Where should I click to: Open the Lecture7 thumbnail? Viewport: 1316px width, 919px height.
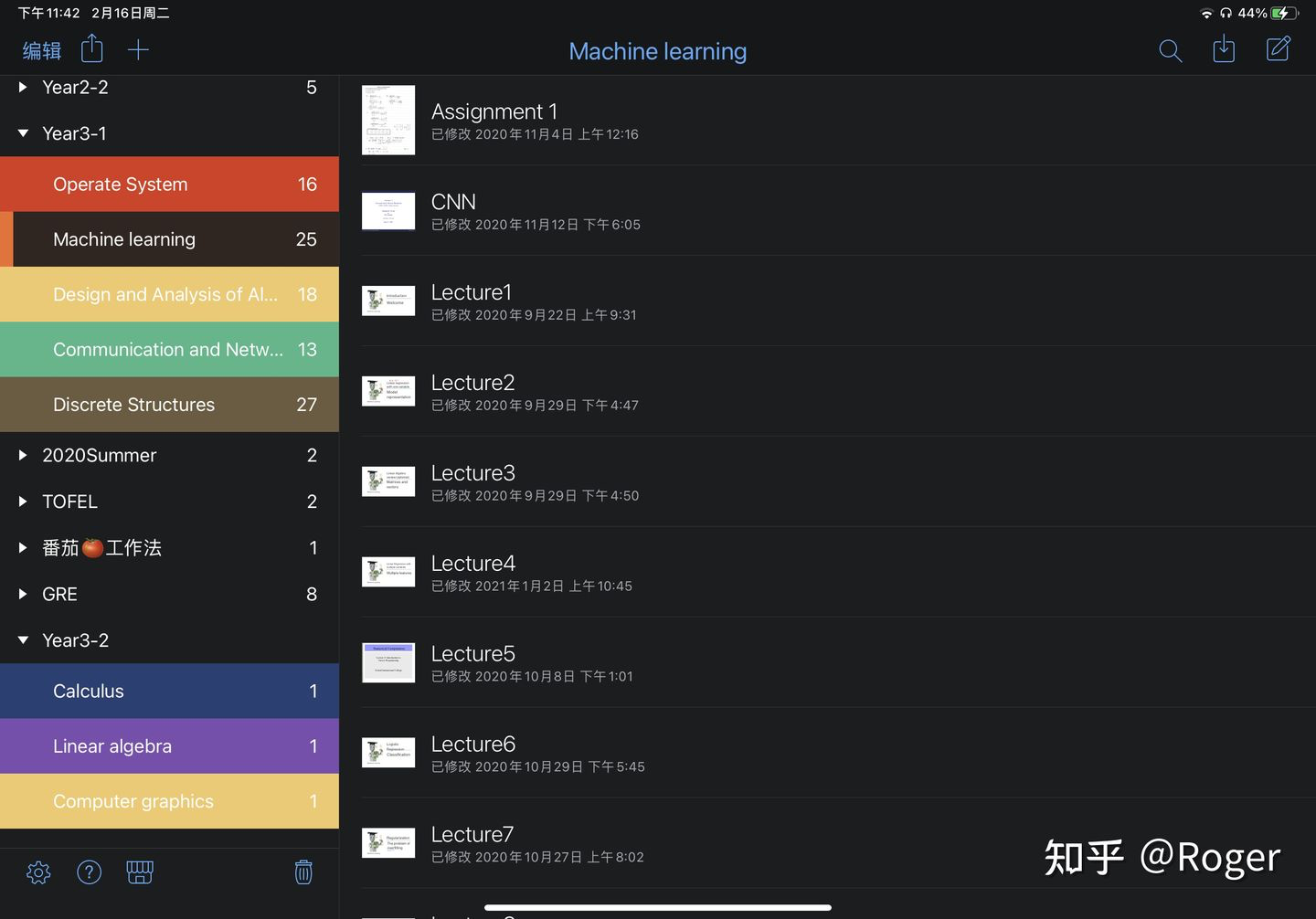(x=388, y=843)
